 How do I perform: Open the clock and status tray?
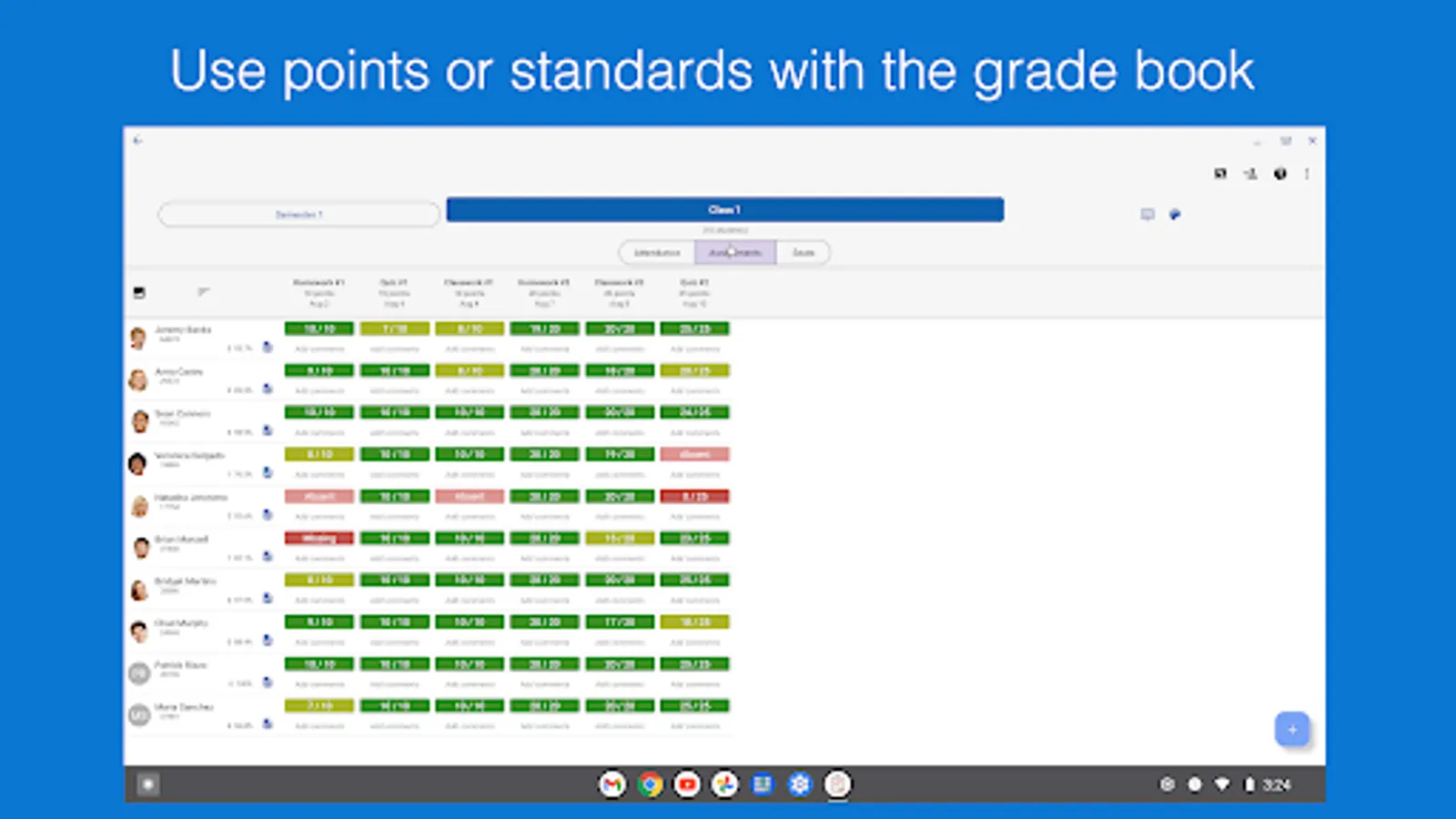(1227, 784)
